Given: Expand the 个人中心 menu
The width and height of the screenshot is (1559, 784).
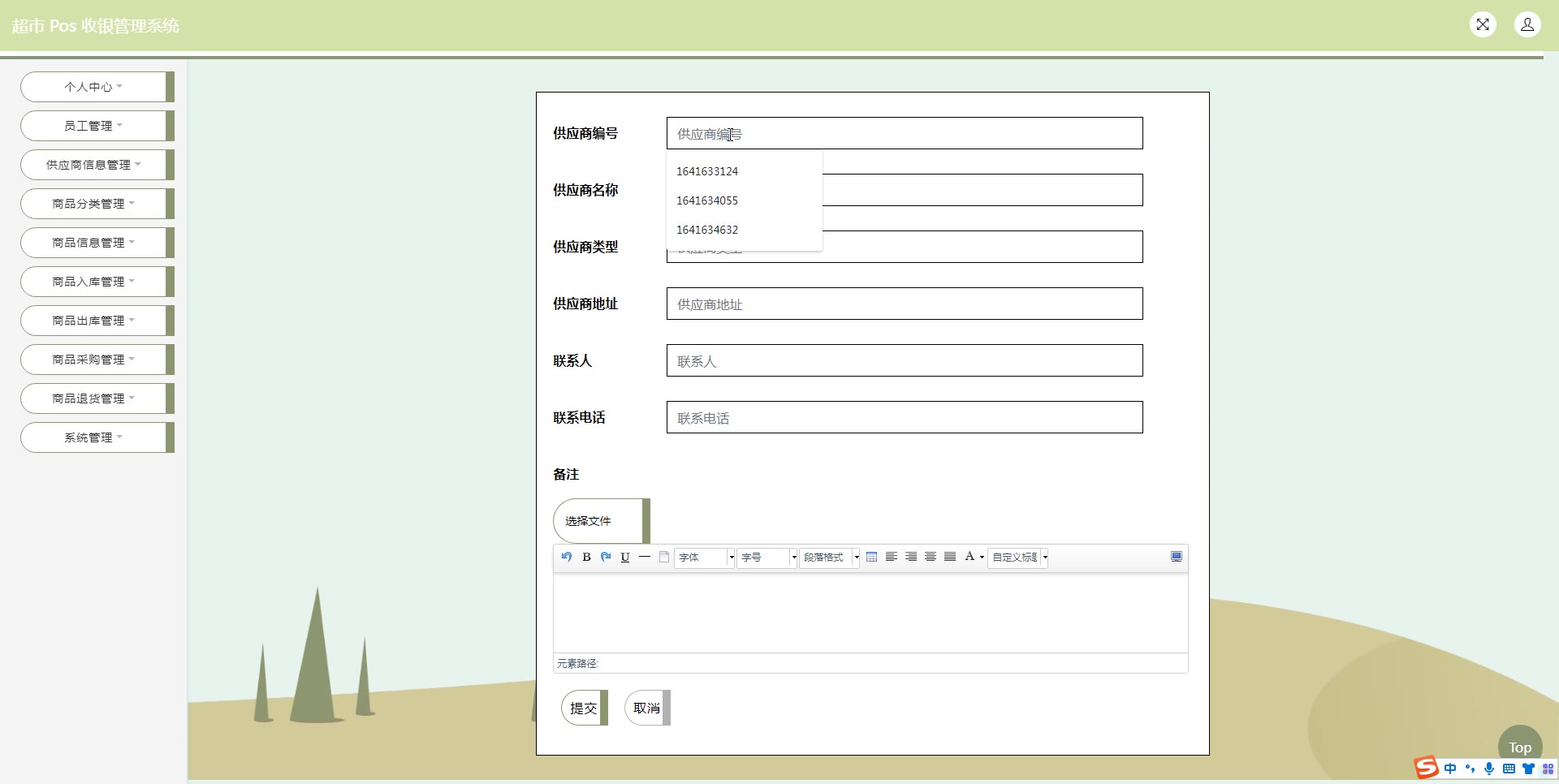Looking at the screenshot, I should [97, 87].
